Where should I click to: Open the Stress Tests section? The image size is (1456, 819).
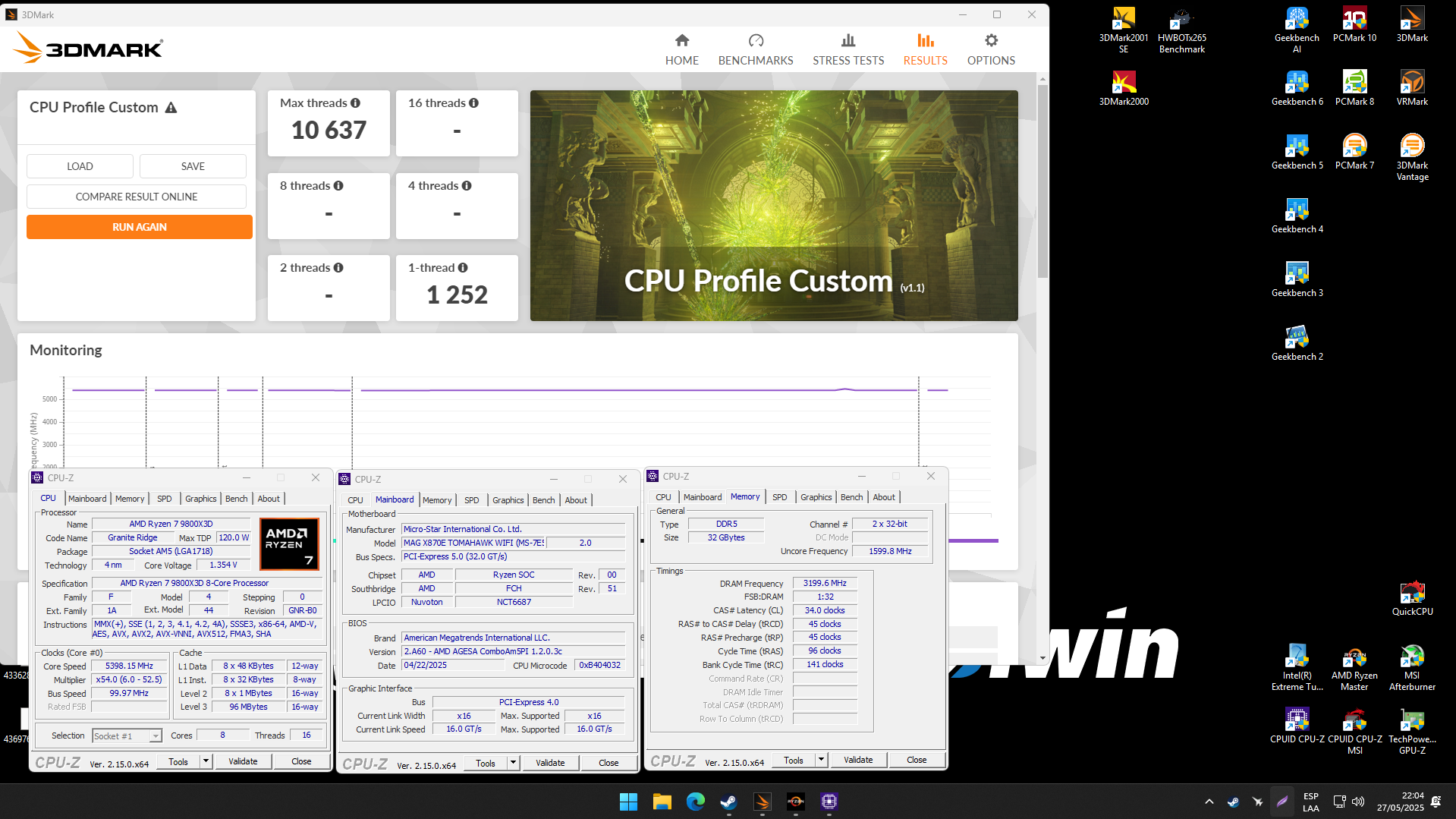click(x=848, y=49)
